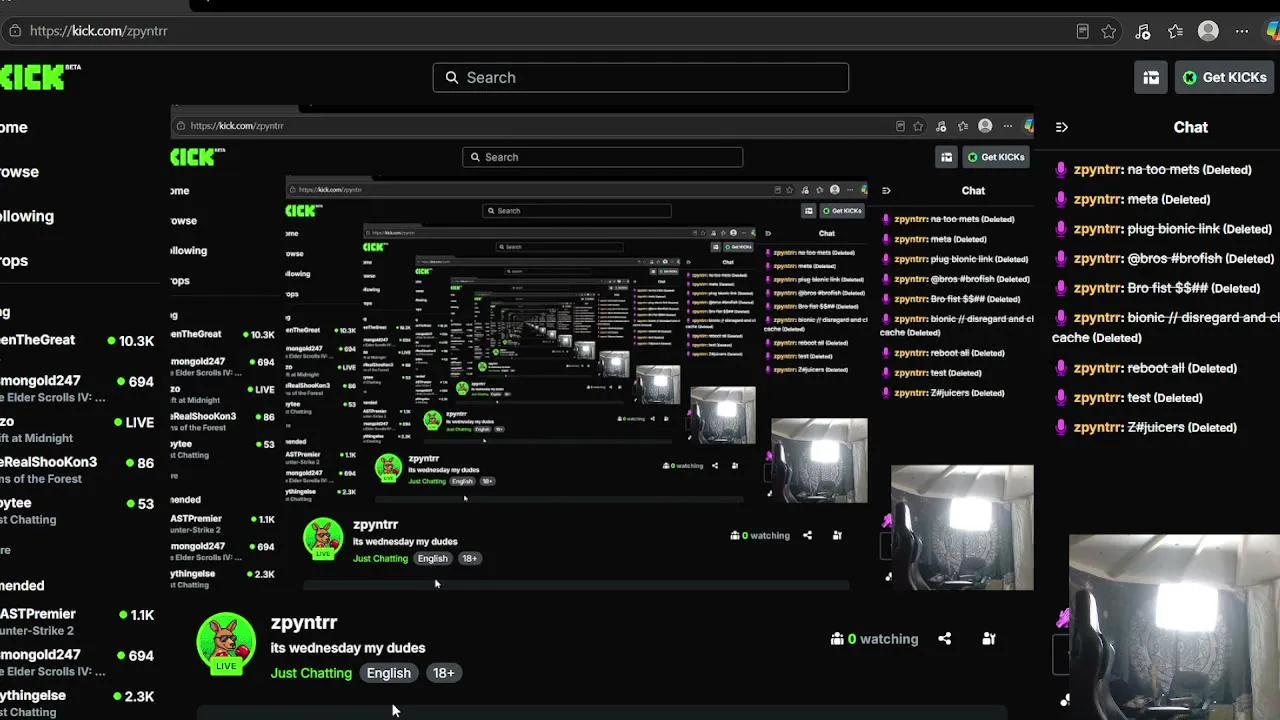Open Browse in the main Kick sidebar

19,172
